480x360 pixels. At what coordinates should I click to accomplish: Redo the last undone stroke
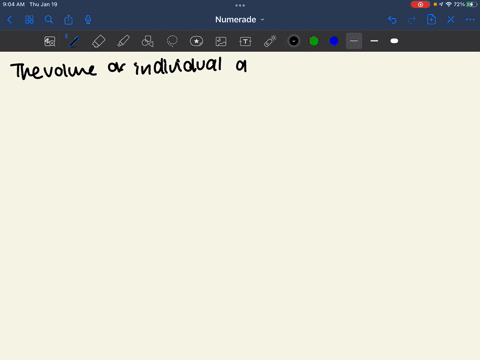click(x=412, y=20)
